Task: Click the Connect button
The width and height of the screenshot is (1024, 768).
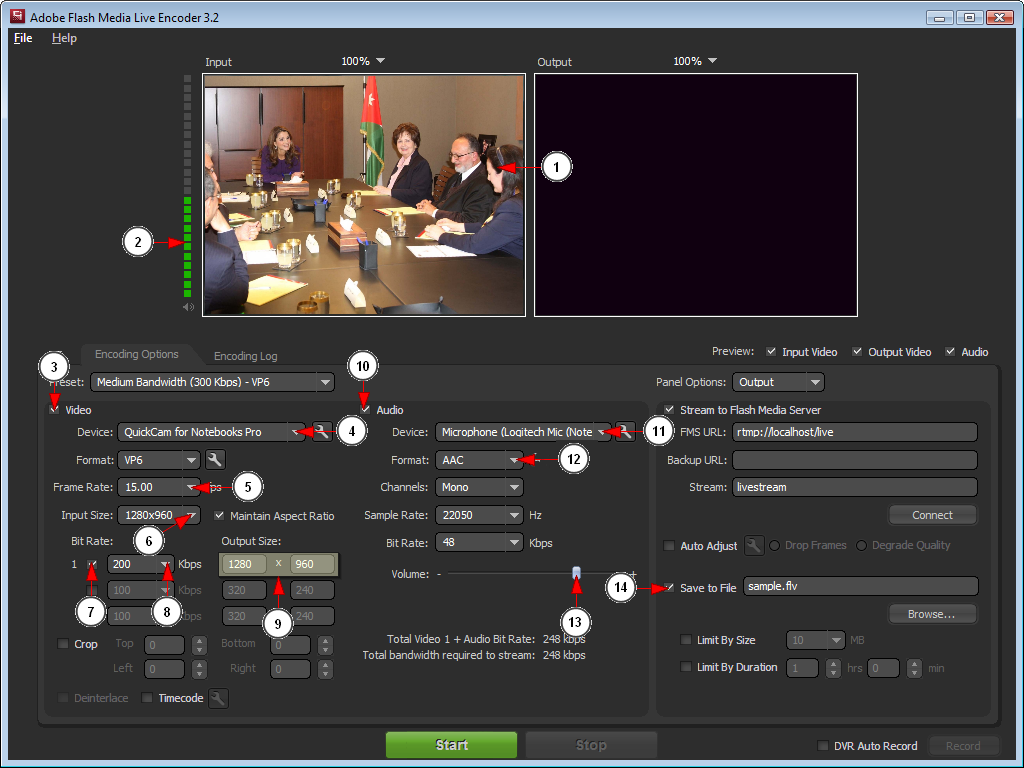Action: click(x=932, y=515)
